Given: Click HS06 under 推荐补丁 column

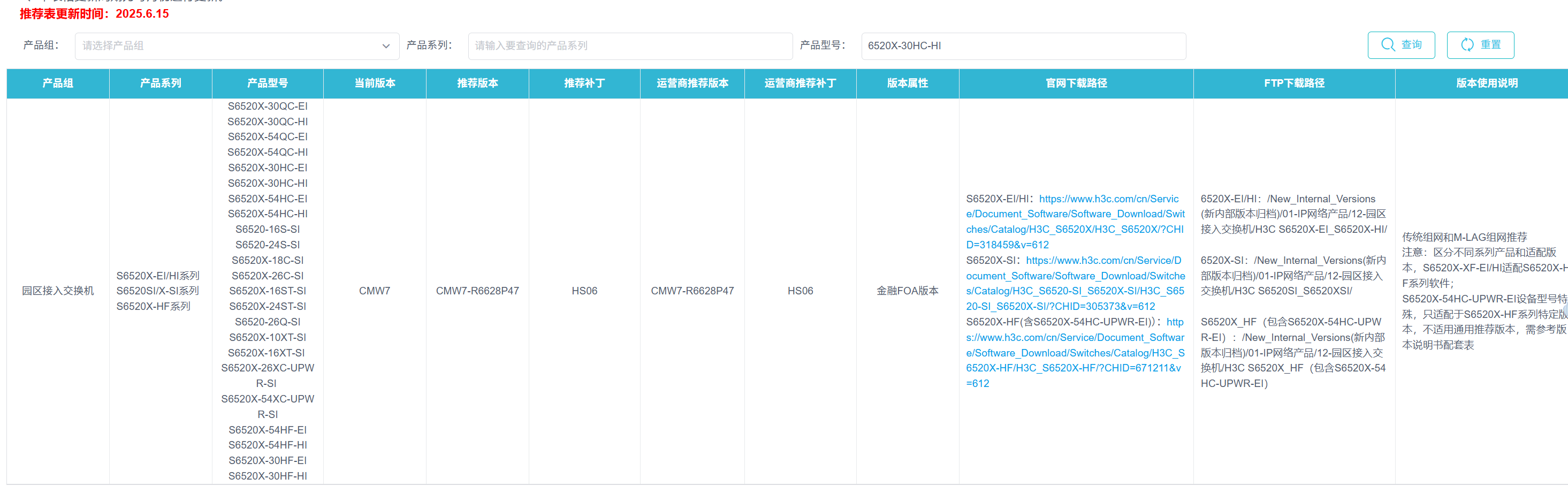Looking at the screenshot, I should pyautogui.click(x=584, y=291).
